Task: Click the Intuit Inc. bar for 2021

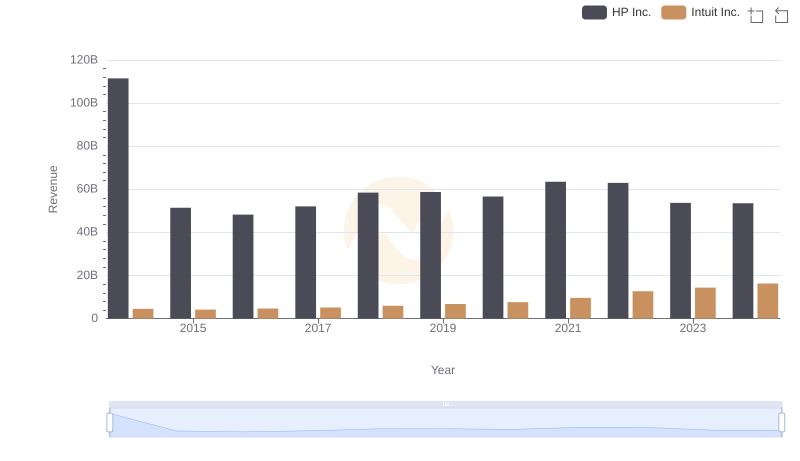Action: click(581, 308)
